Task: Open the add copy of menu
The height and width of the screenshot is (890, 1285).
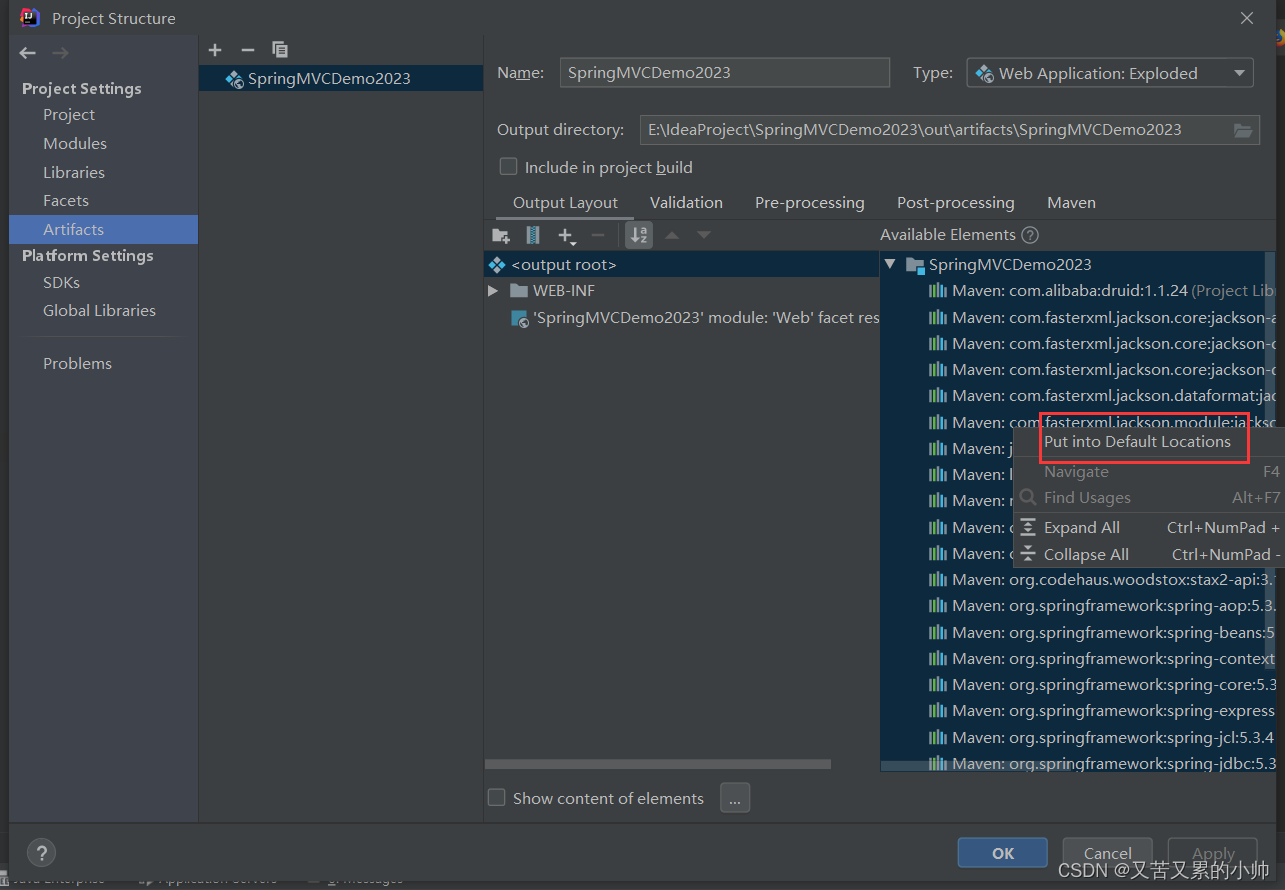Action: [567, 235]
